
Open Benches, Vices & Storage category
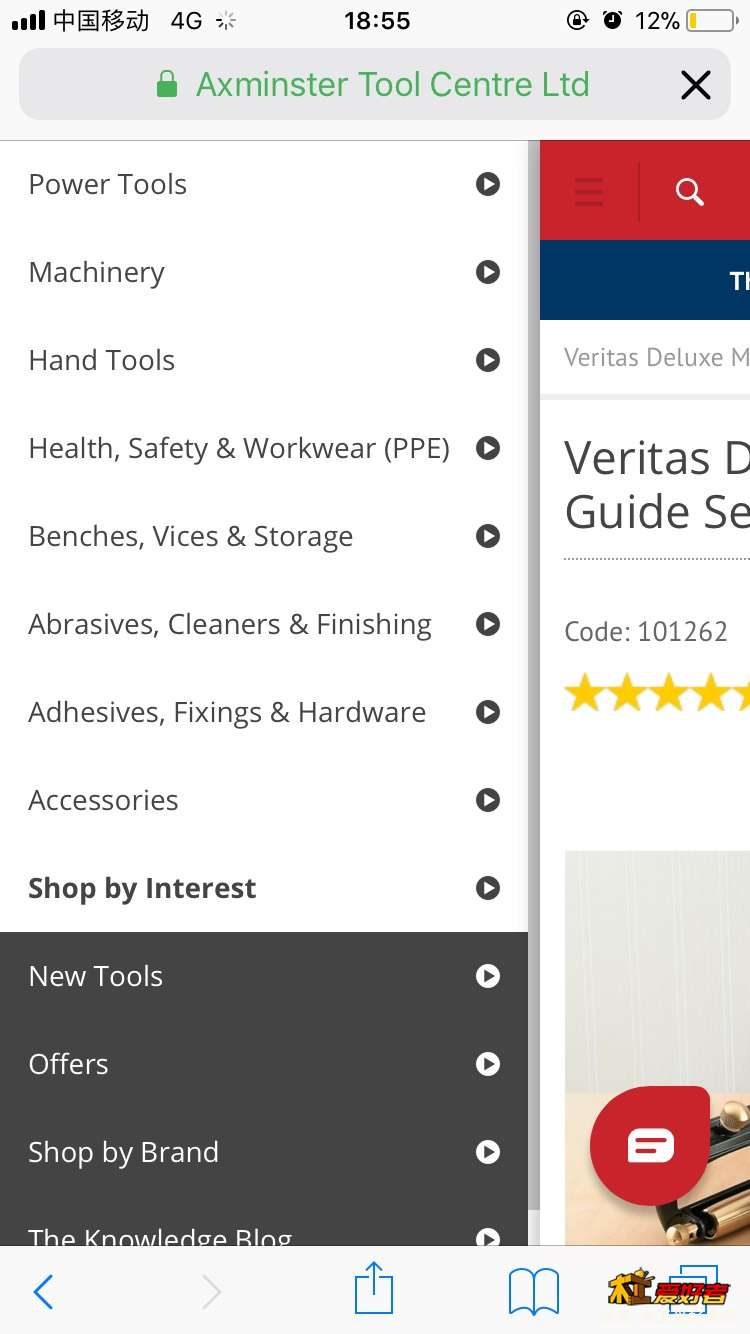pyautogui.click(x=264, y=536)
